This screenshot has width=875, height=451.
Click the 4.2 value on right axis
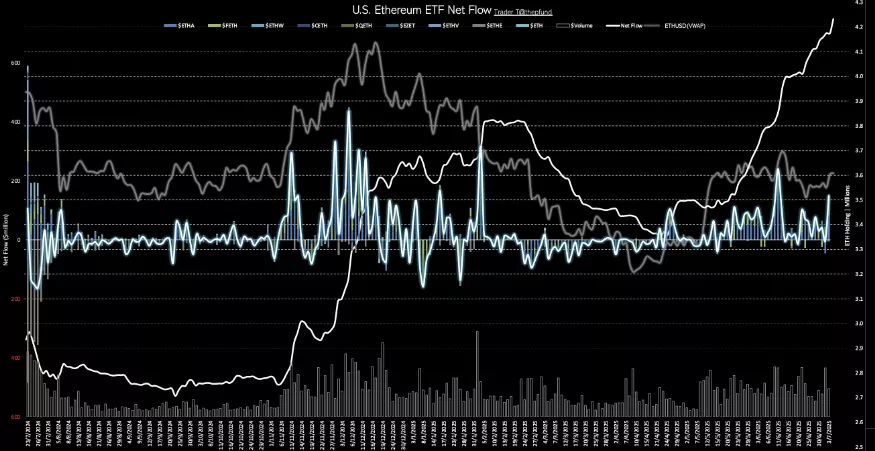tap(859, 27)
